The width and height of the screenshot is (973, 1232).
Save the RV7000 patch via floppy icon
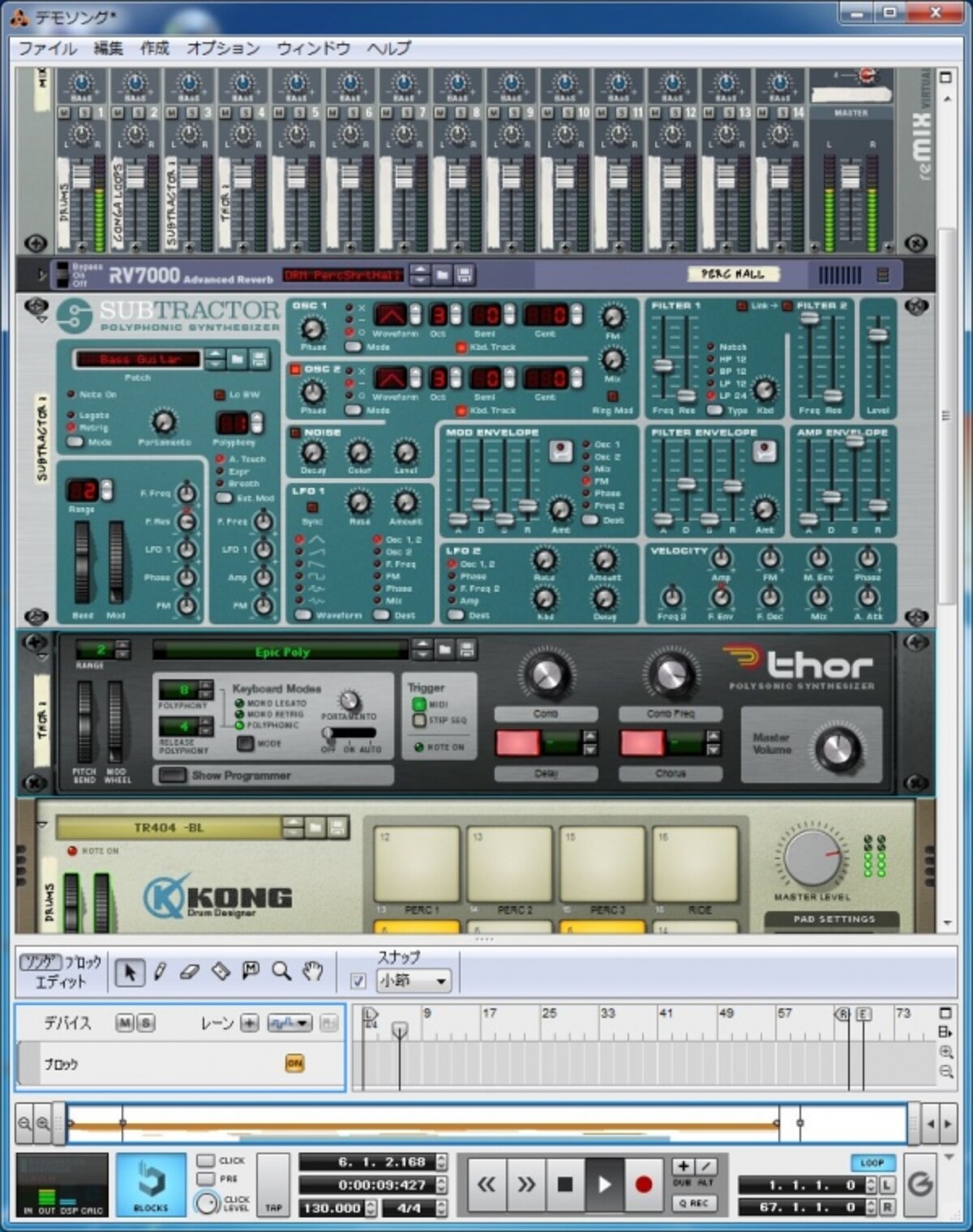point(465,275)
